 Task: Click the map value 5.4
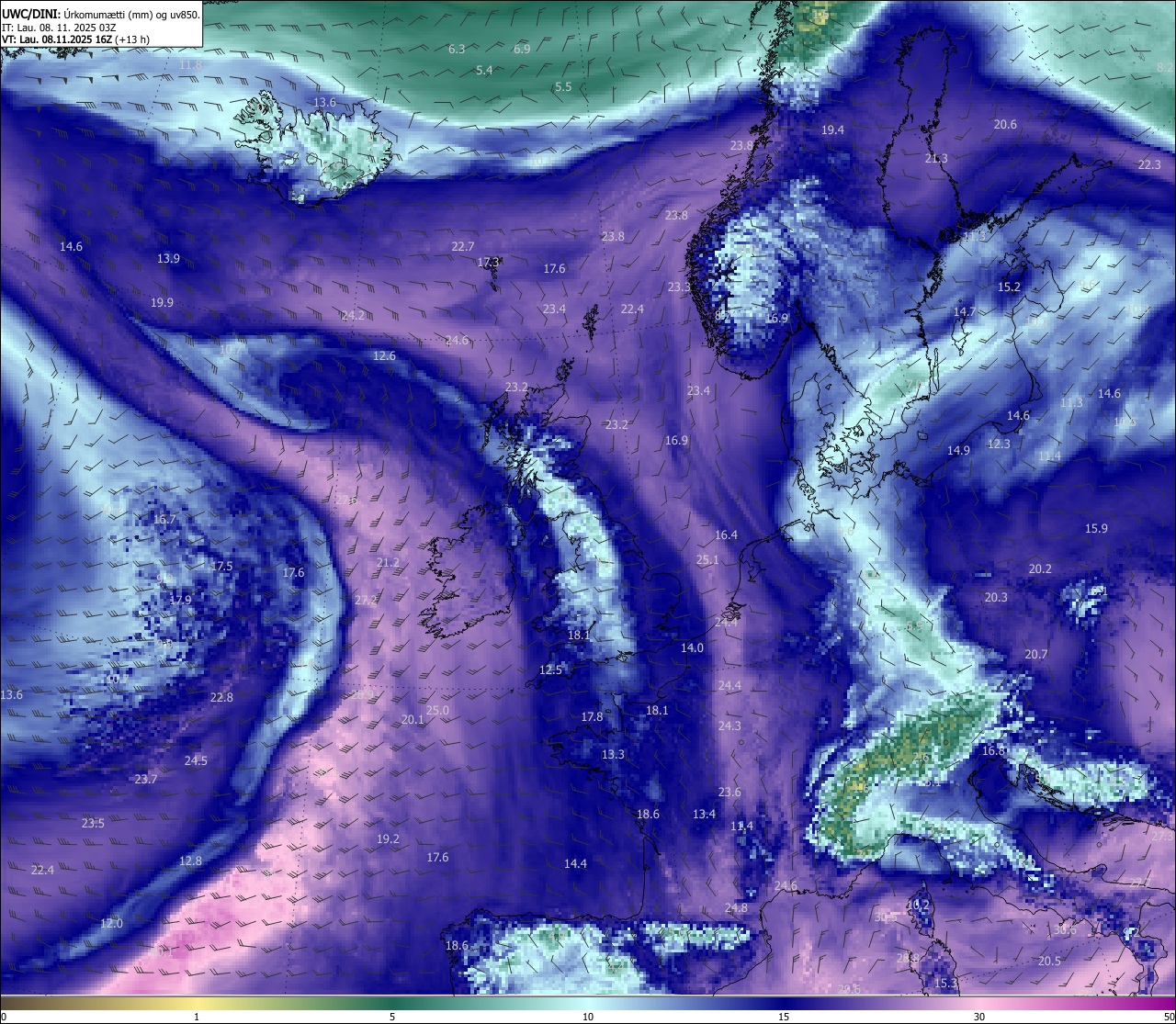pos(484,70)
